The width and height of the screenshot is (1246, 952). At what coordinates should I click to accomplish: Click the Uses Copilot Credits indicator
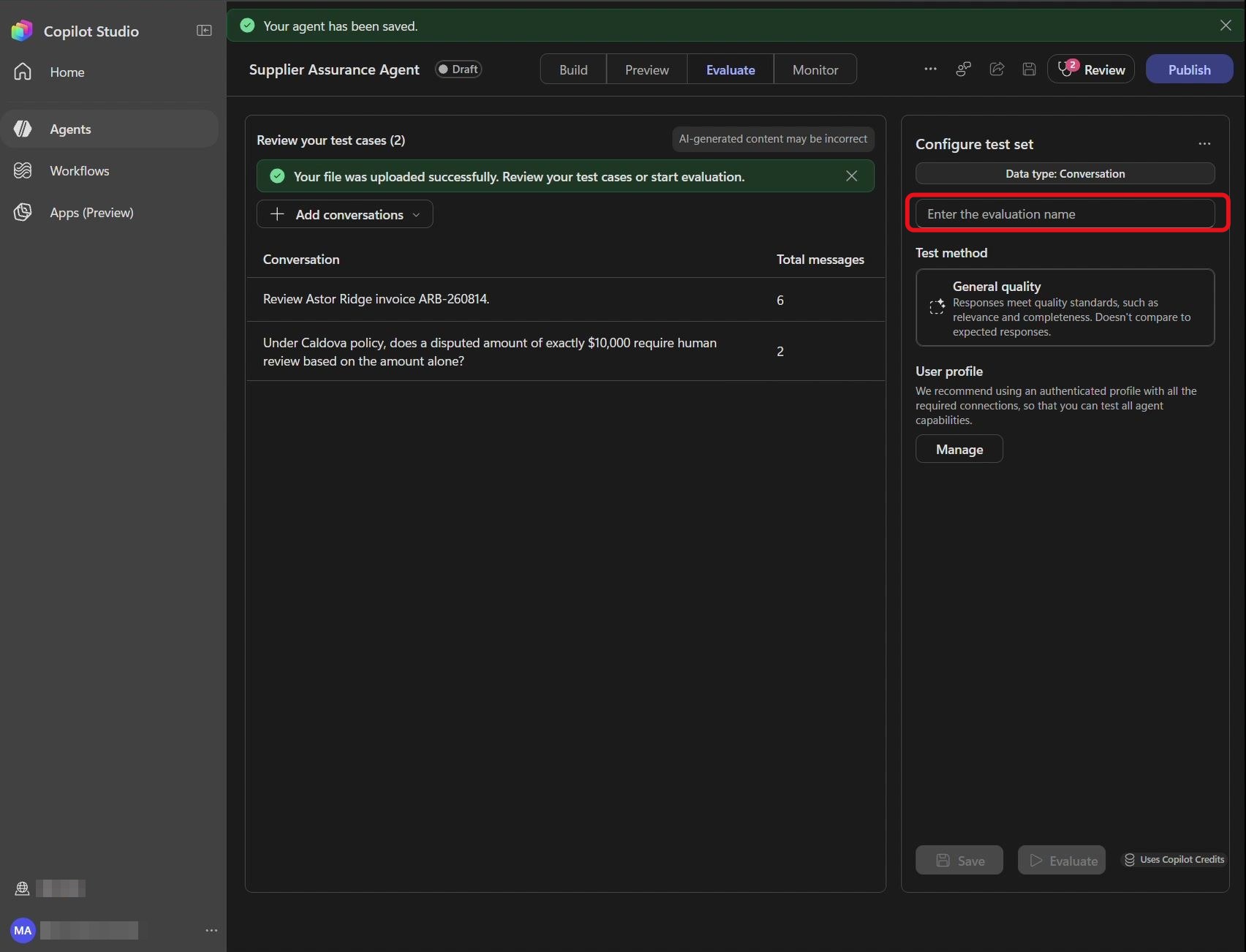pos(1174,860)
